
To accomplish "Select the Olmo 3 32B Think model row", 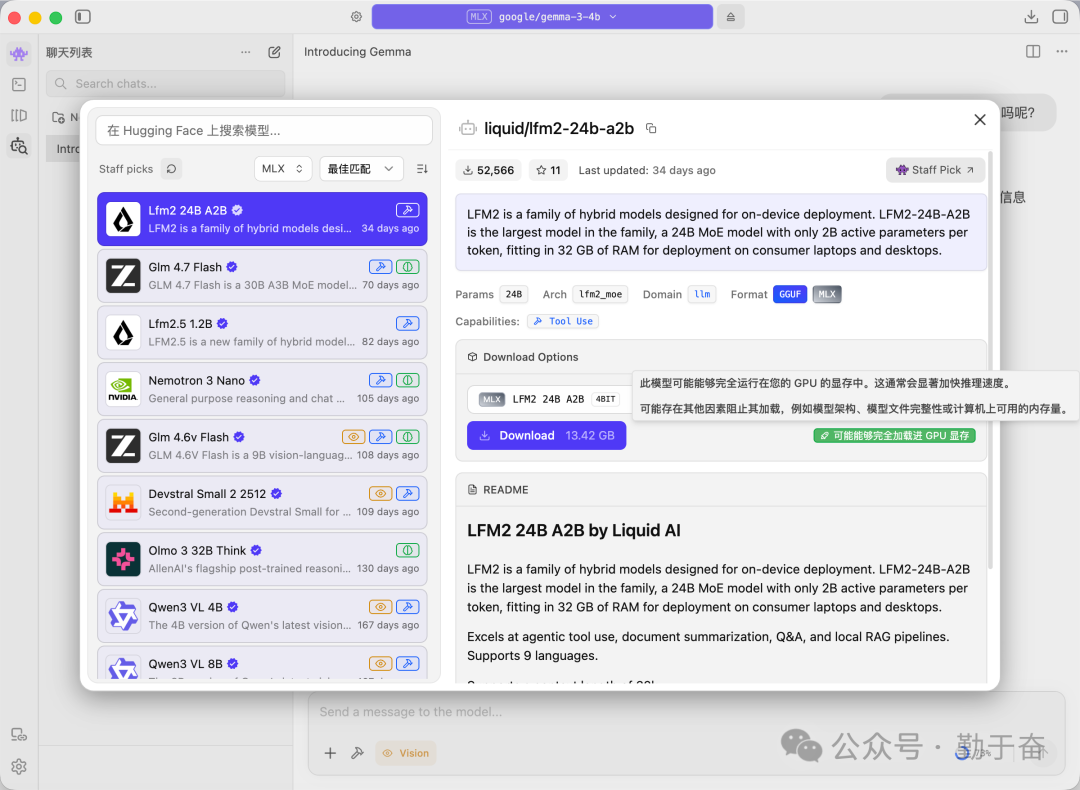I will (262, 559).
